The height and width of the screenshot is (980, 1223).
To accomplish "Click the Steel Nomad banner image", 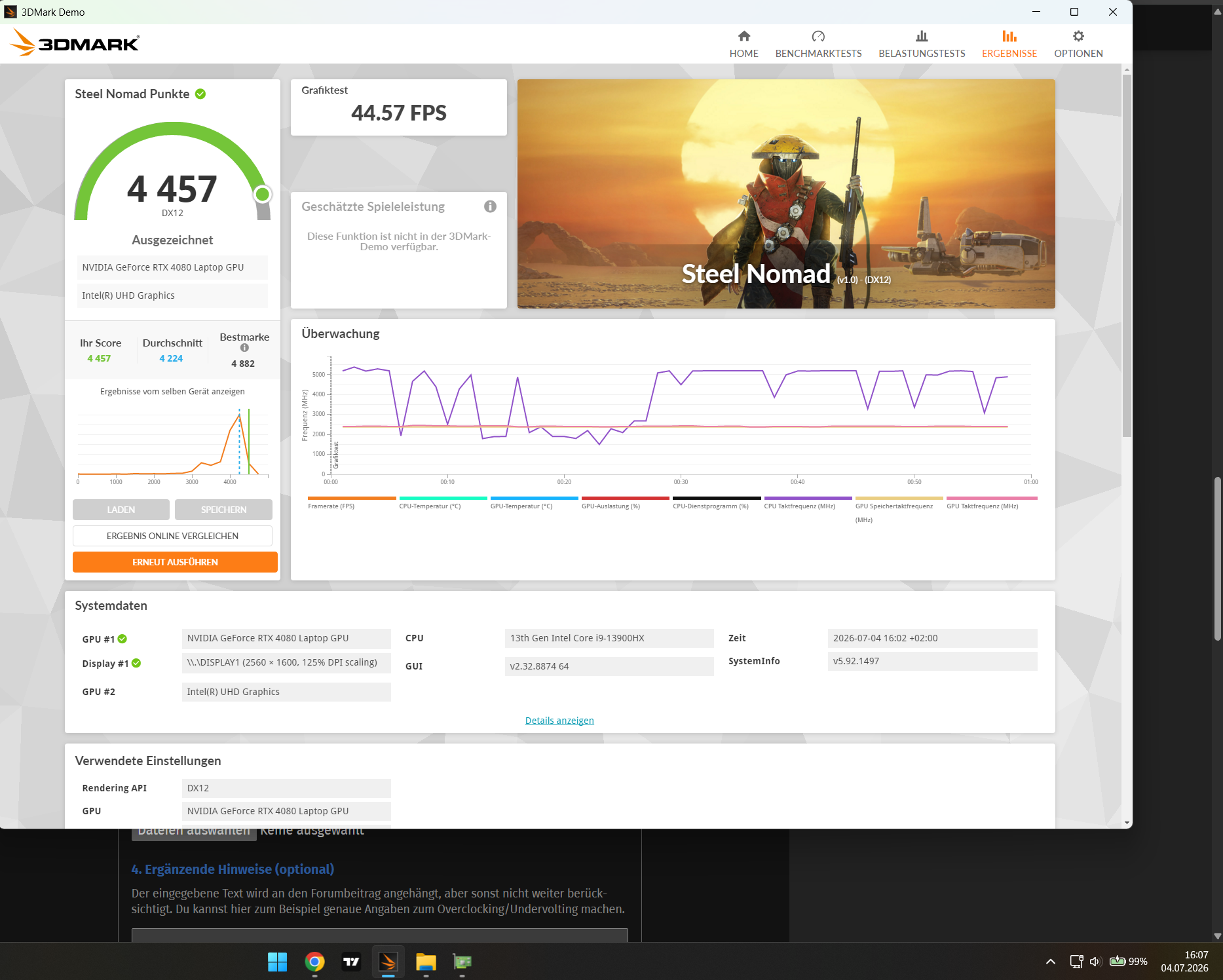I will click(x=786, y=194).
